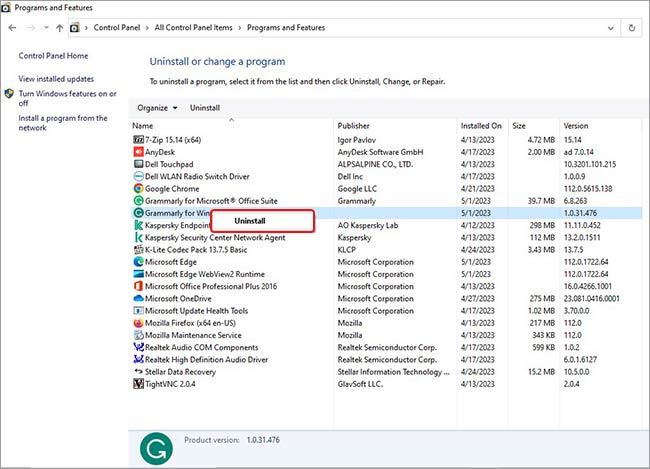Click the Microsoft Edge WebView2 Runtime icon
The width and height of the screenshot is (650, 469).
(x=138, y=274)
